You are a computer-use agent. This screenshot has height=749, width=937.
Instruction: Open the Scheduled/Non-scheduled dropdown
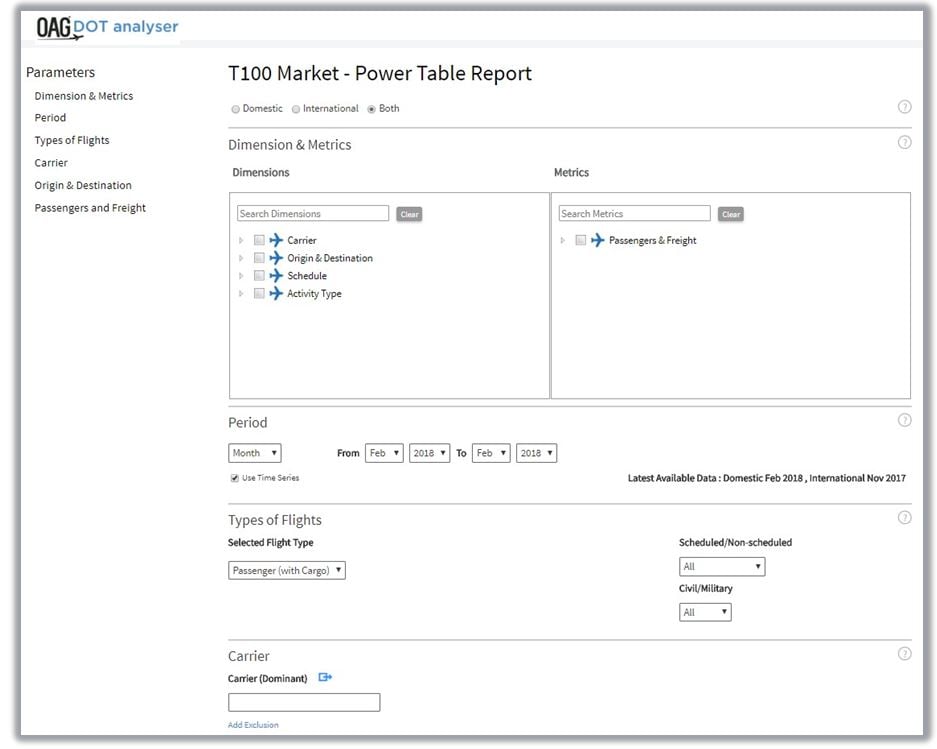(721, 567)
